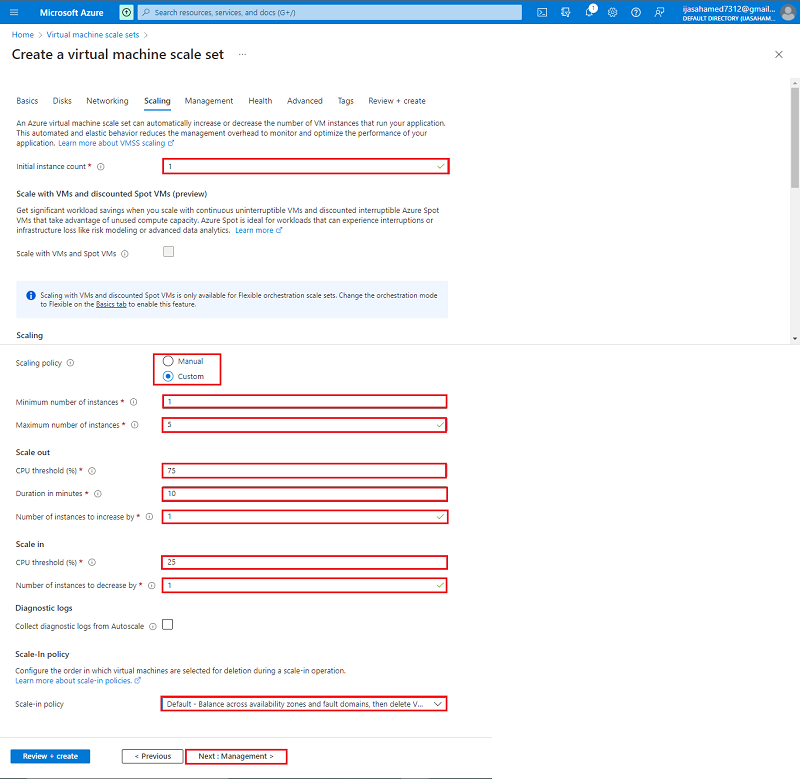Image resolution: width=800 pixels, height=781 pixels.
Task: Open the feedback icon
Action: [659, 12]
